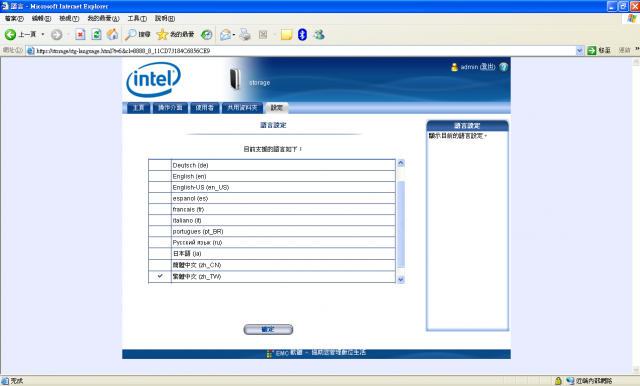Click the admin user icon

pyautogui.click(x=454, y=67)
